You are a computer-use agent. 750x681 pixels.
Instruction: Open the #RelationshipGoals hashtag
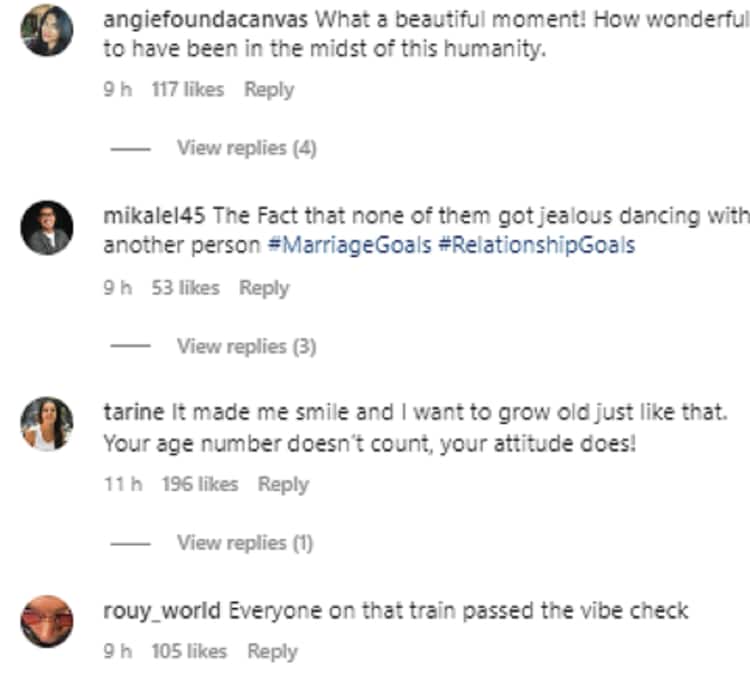click(x=536, y=245)
